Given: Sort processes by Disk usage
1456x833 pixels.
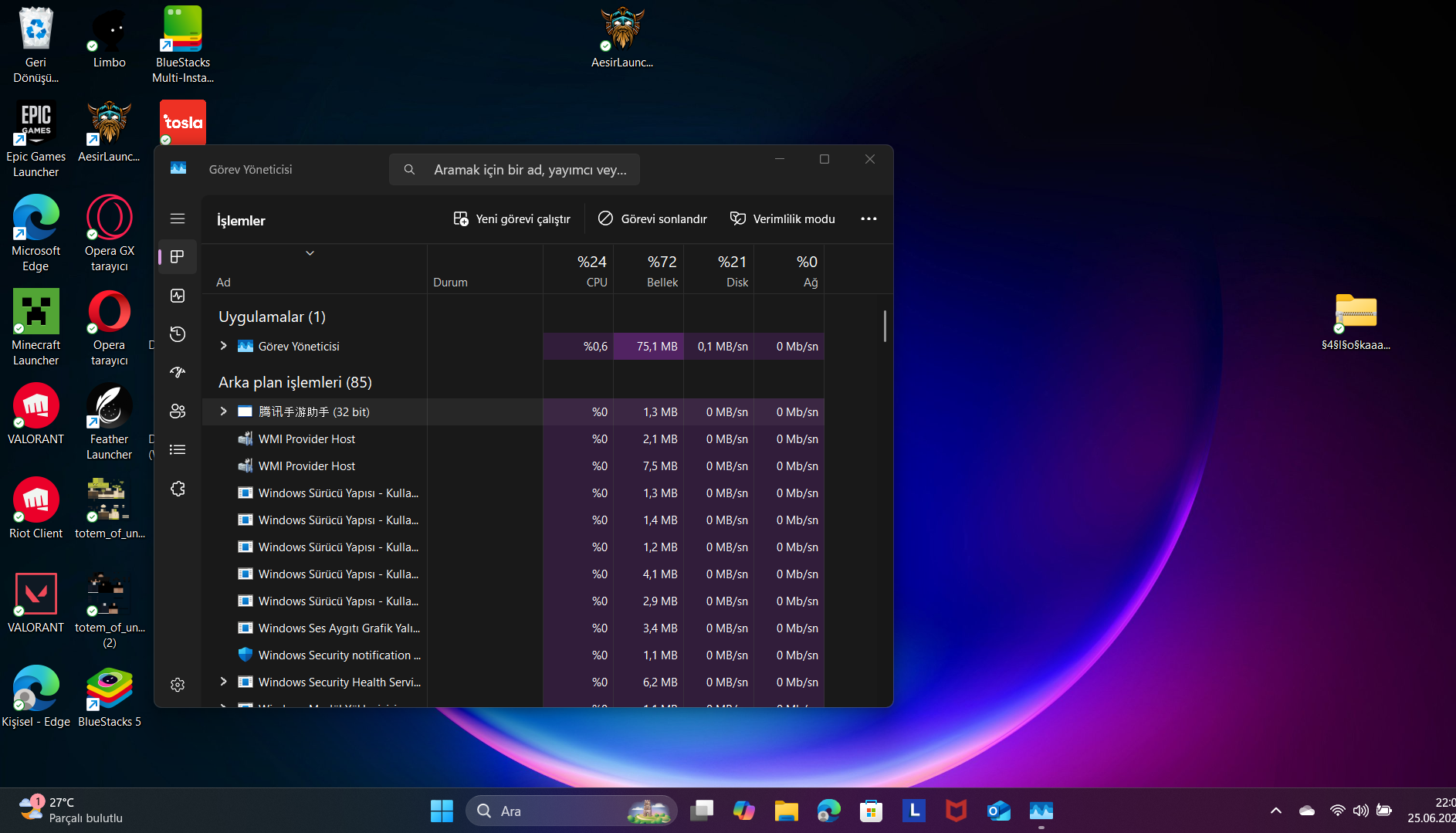Looking at the screenshot, I should (x=719, y=270).
